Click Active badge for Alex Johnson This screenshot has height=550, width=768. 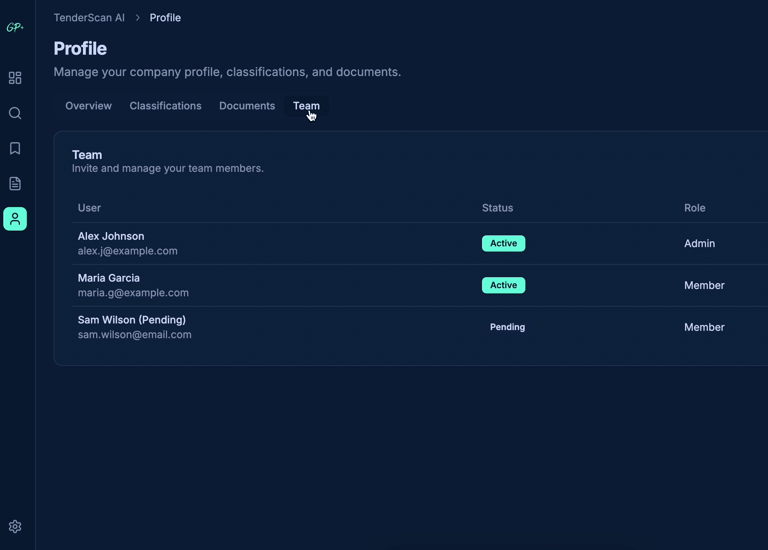point(504,243)
